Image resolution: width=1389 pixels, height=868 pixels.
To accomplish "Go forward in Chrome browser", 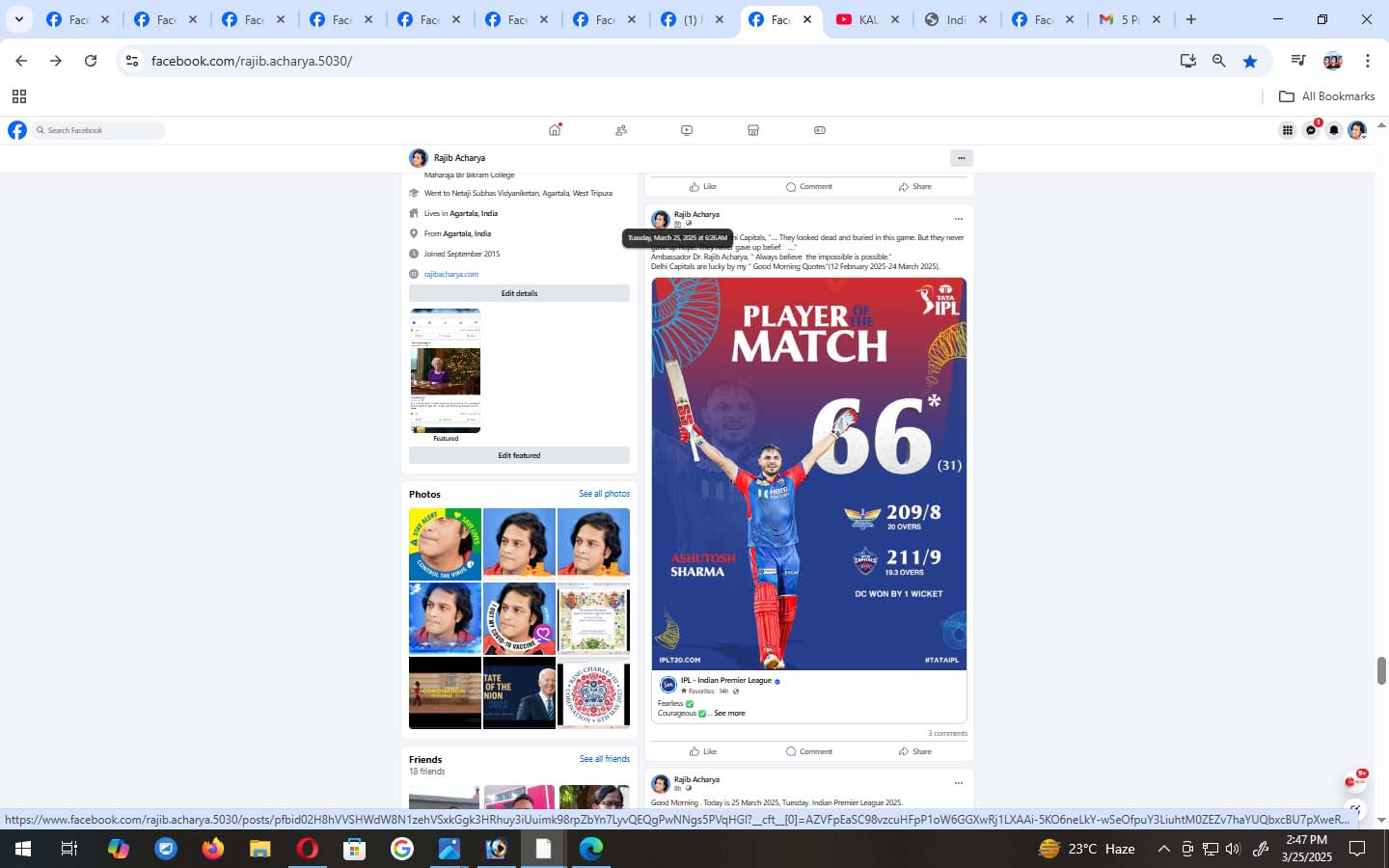I will click(x=56, y=61).
